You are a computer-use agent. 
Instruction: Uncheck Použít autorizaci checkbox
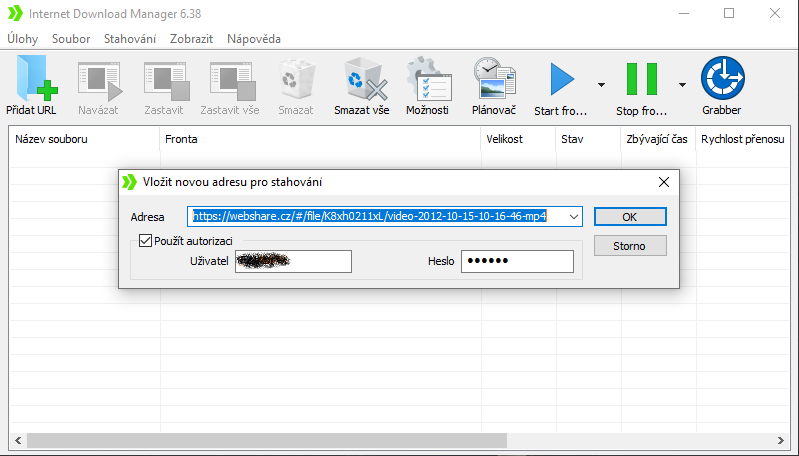point(145,240)
